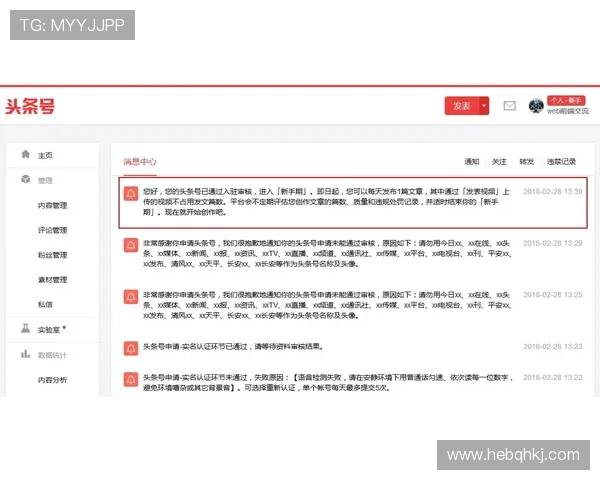Image resolution: width=600 pixels, height=480 pixels.
Task: Open 私信 in sidebar
Action: (x=45, y=304)
